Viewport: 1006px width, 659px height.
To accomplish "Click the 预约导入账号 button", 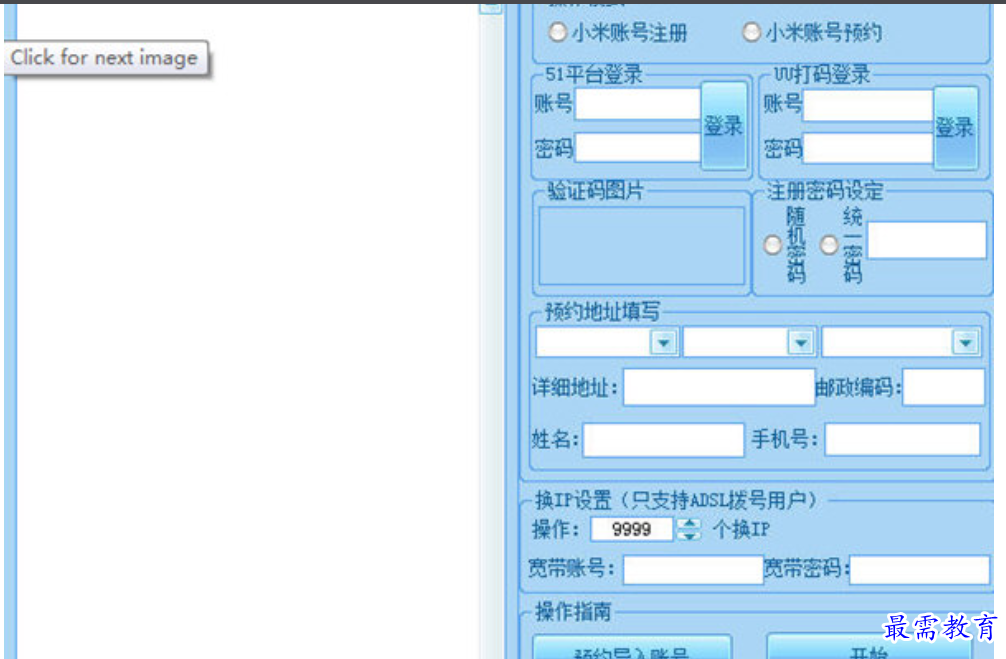I will tap(632, 647).
